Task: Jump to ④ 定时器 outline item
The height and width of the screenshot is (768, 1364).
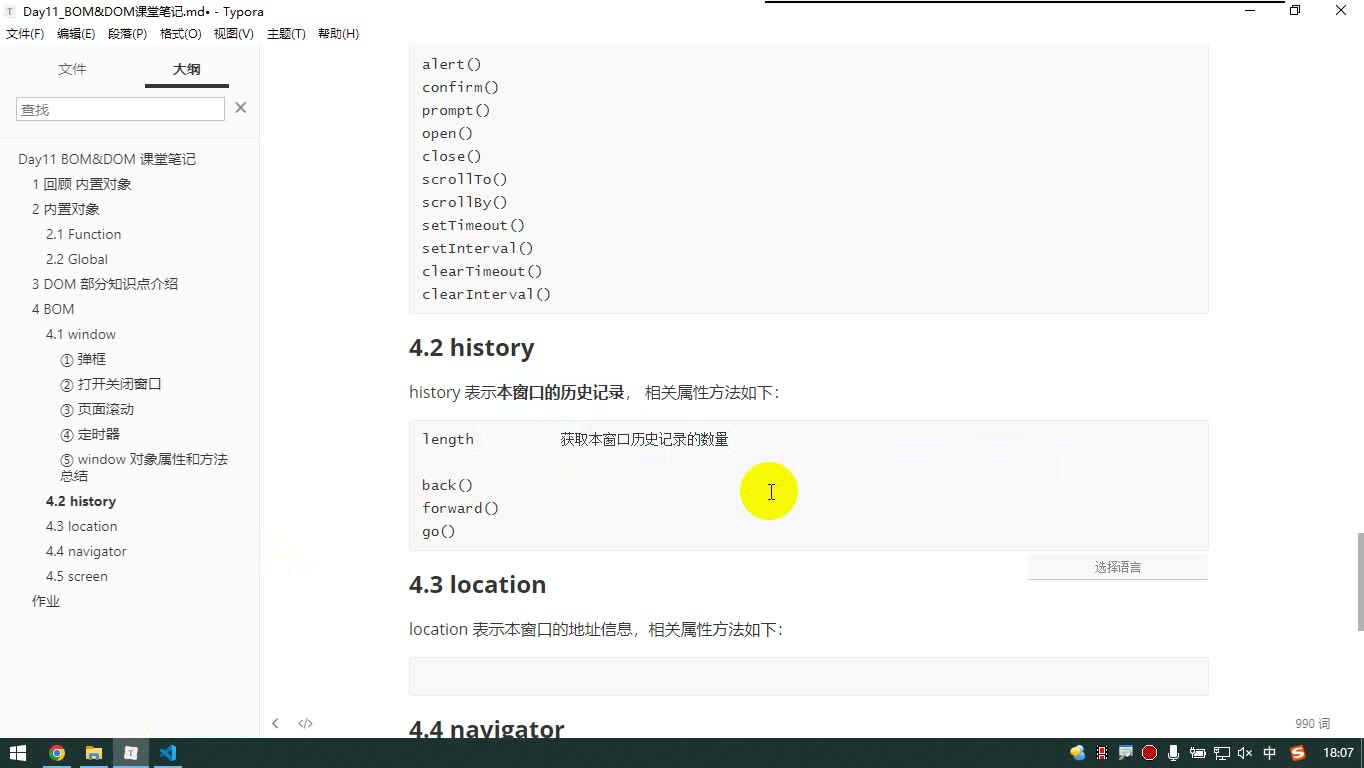Action: (x=90, y=434)
